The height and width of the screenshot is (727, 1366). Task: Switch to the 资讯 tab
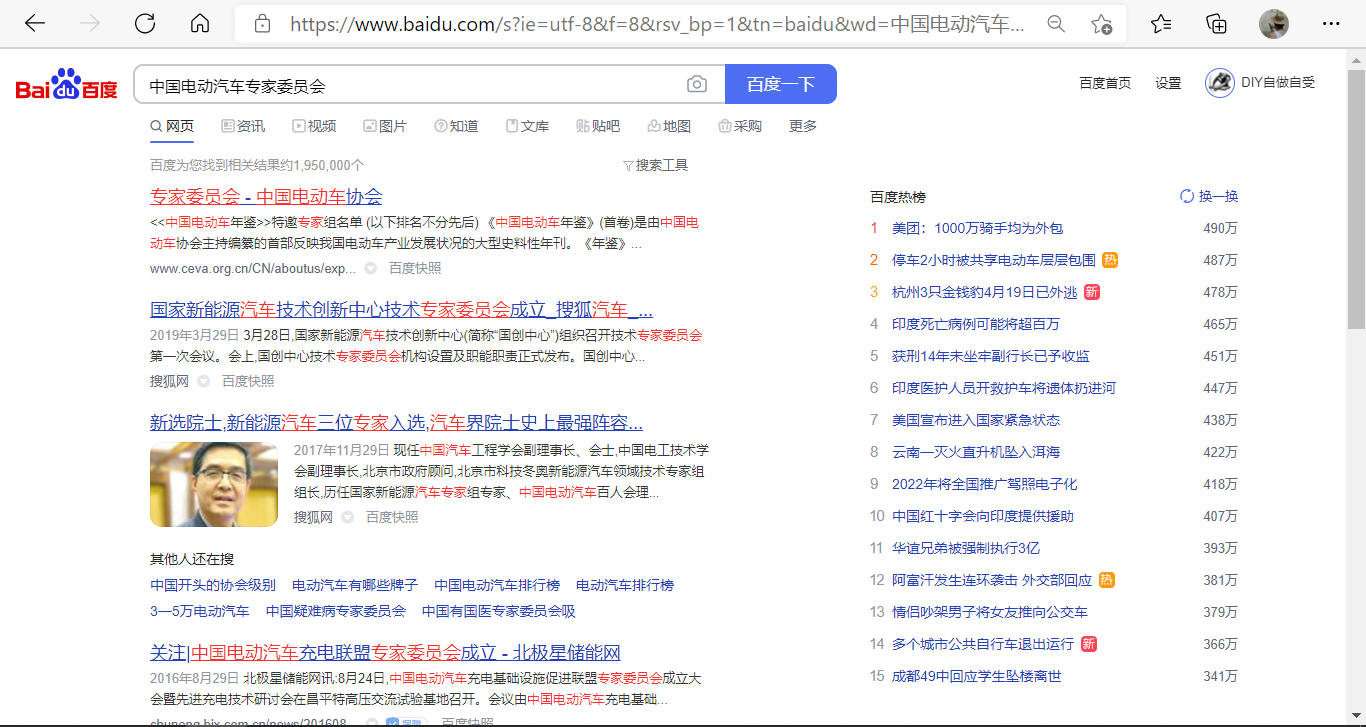[243, 126]
